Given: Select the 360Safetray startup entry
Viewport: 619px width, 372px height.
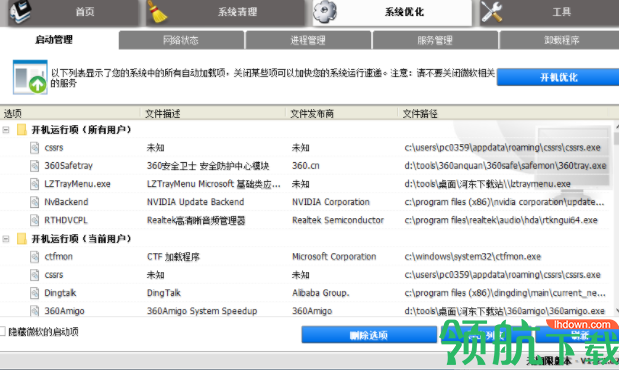Looking at the screenshot, I should tap(68, 166).
